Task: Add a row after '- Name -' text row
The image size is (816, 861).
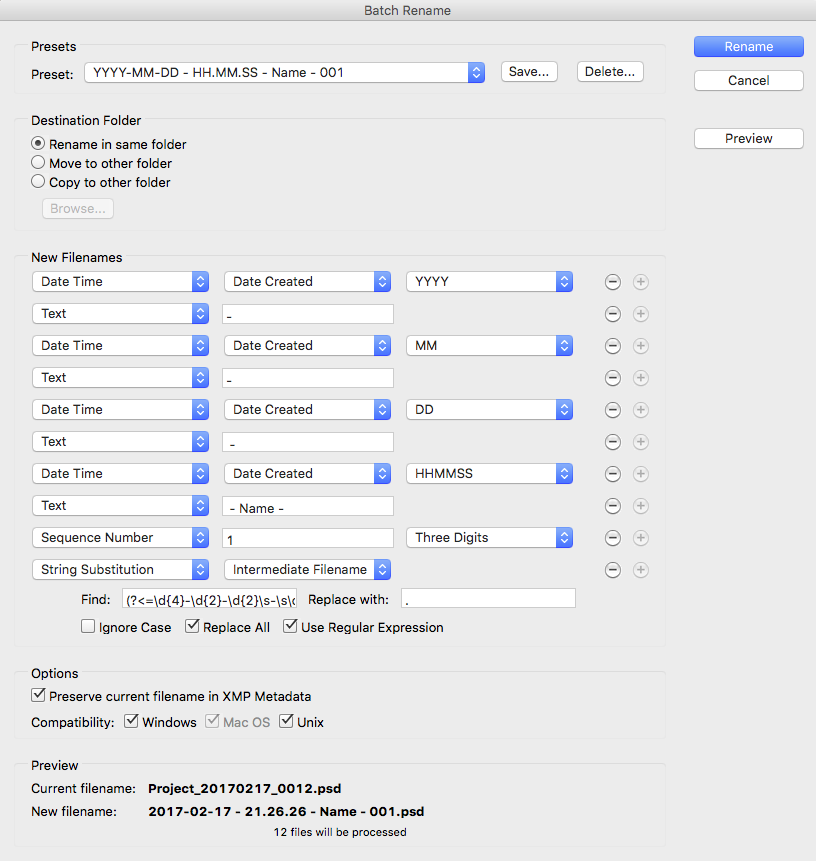Action: [x=641, y=506]
